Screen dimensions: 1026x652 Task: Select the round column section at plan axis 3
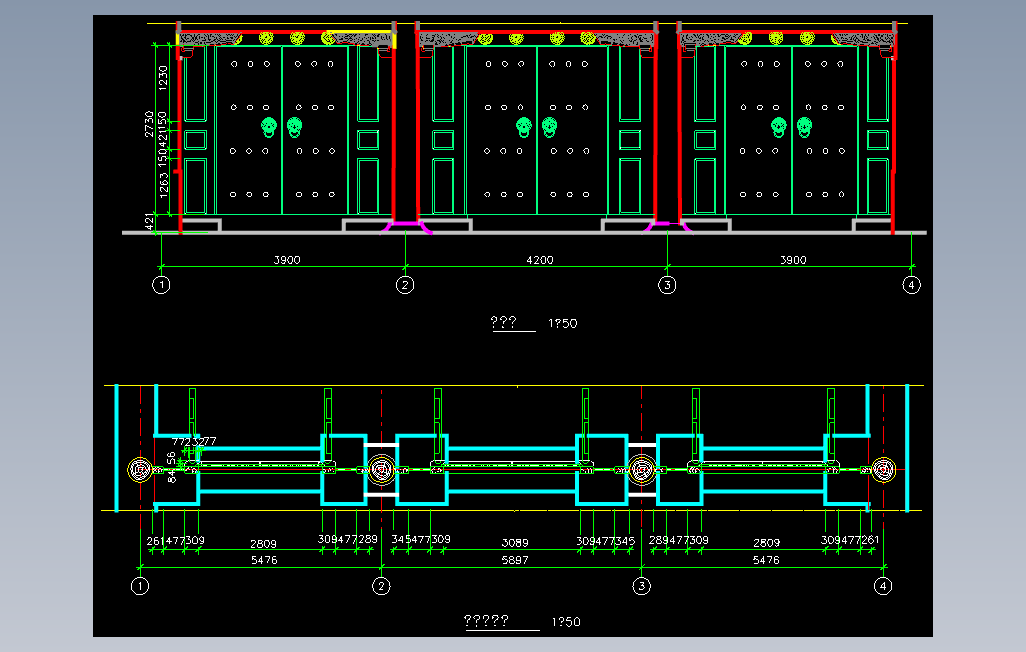point(641,470)
